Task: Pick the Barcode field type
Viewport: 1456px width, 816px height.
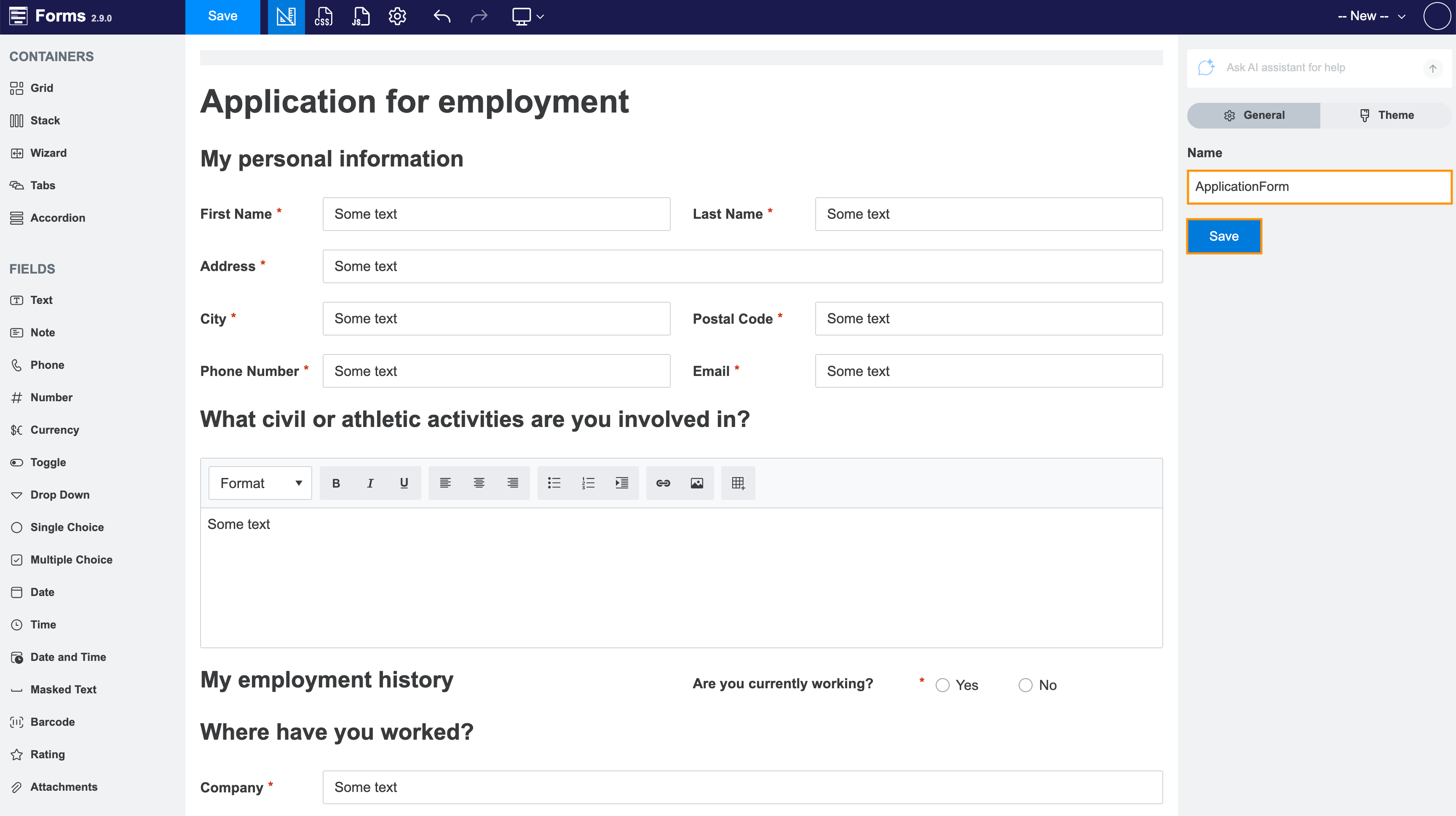Action: tap(43, 722)
